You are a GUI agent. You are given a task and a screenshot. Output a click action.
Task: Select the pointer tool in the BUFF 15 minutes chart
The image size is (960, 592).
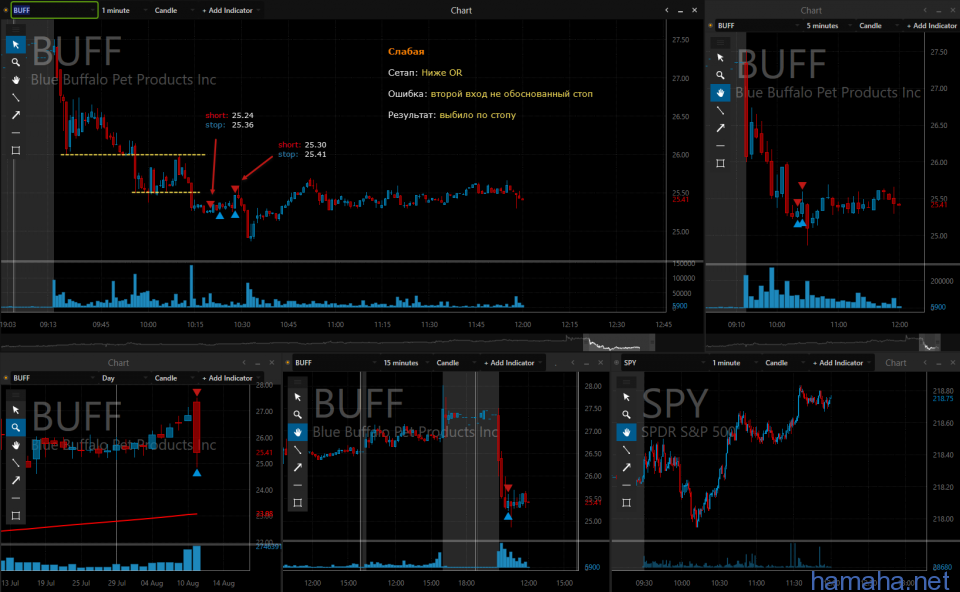[x=298, y=397]
